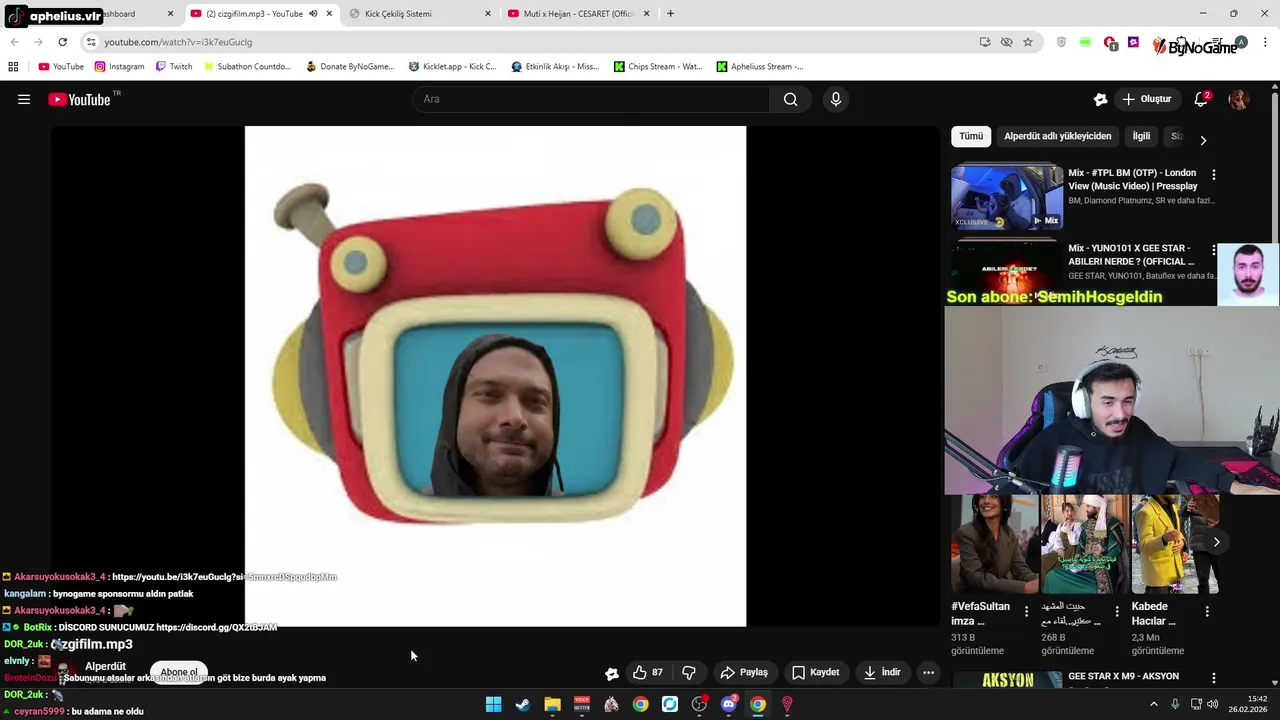The image size is (1280, 720).
Task: Bookmark this page with the star icon
Action: point(1028,42)
